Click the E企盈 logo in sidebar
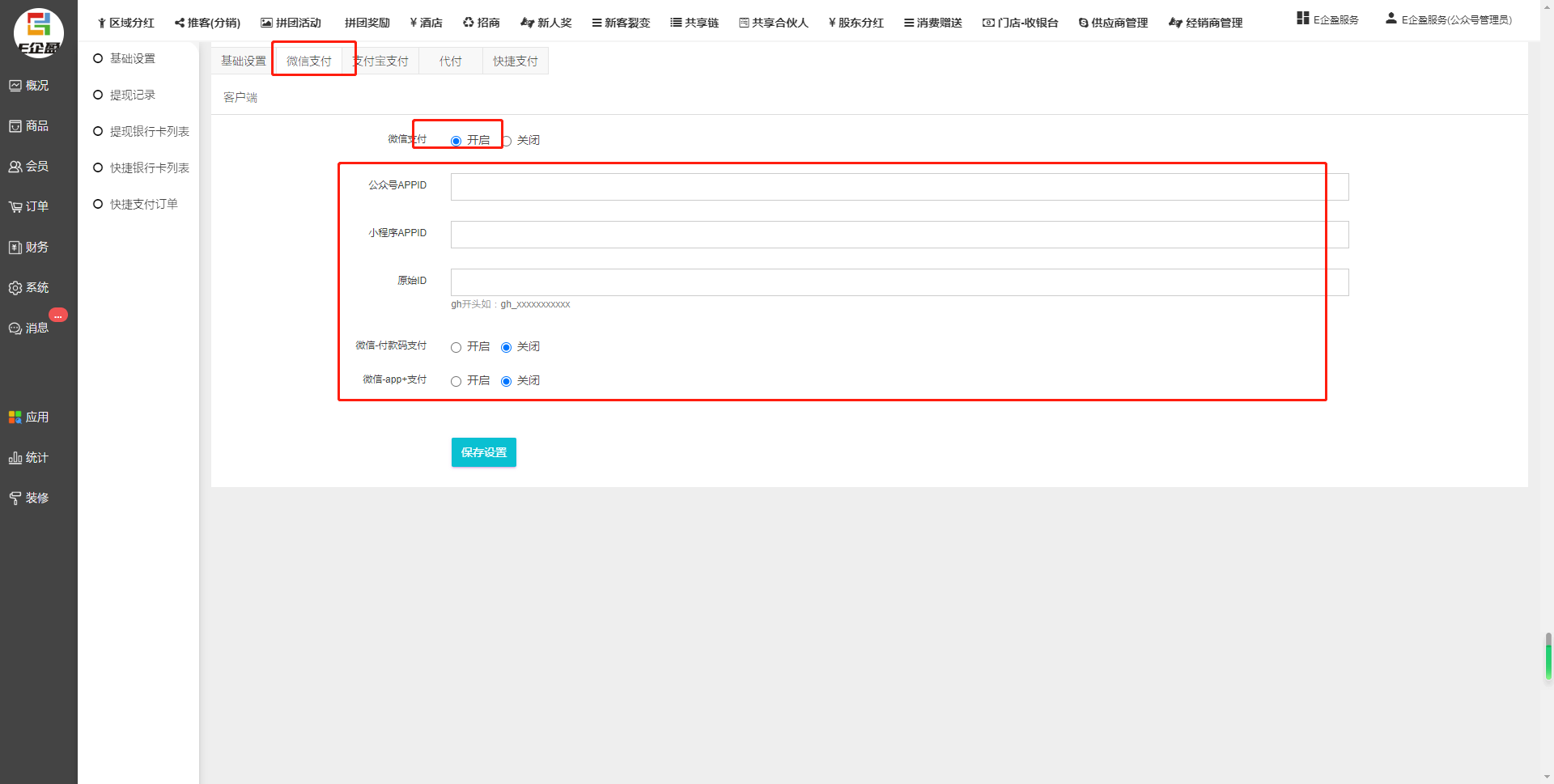 [x=38, y=32]
